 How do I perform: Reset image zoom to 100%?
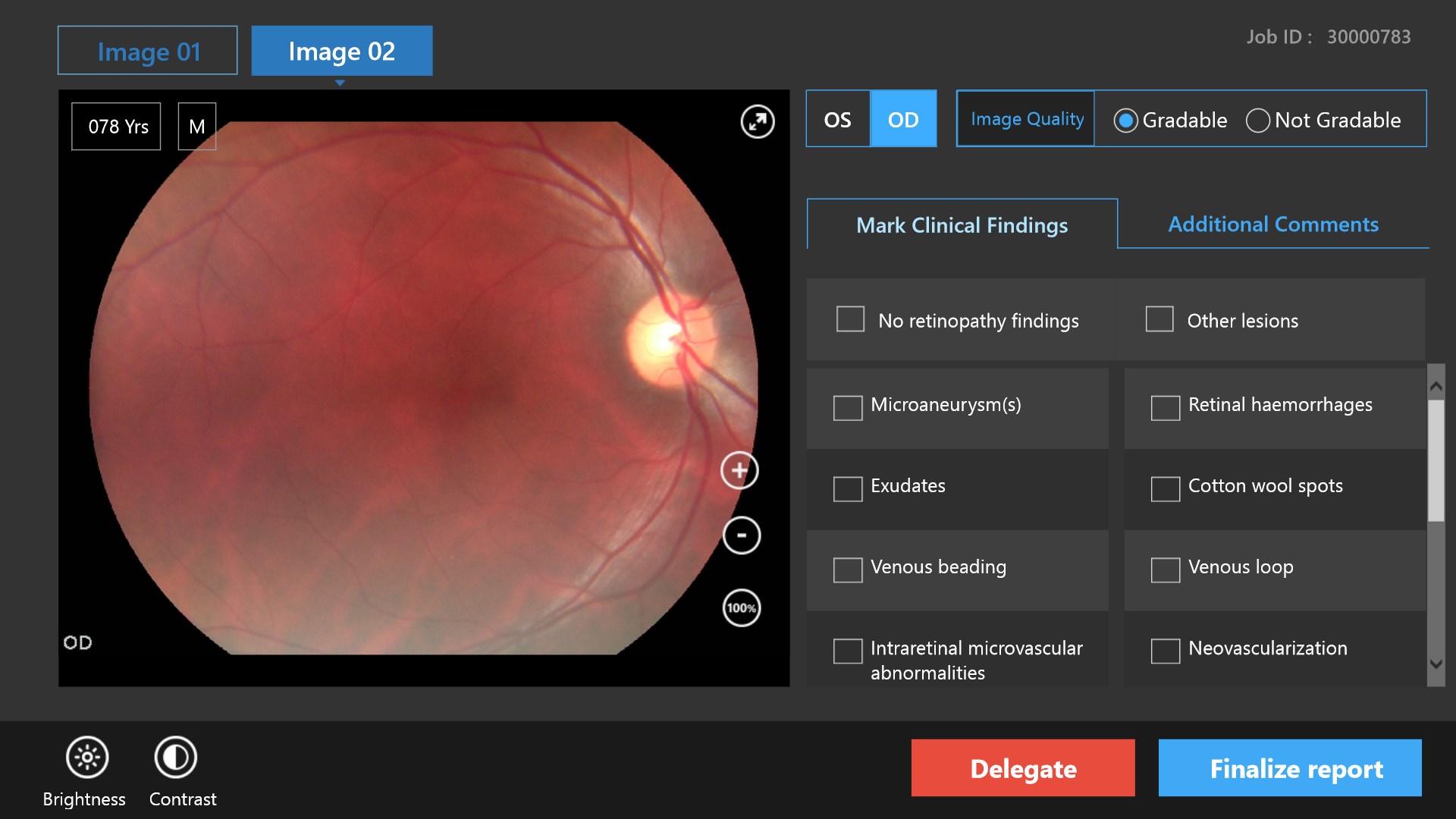click(741, 607)
